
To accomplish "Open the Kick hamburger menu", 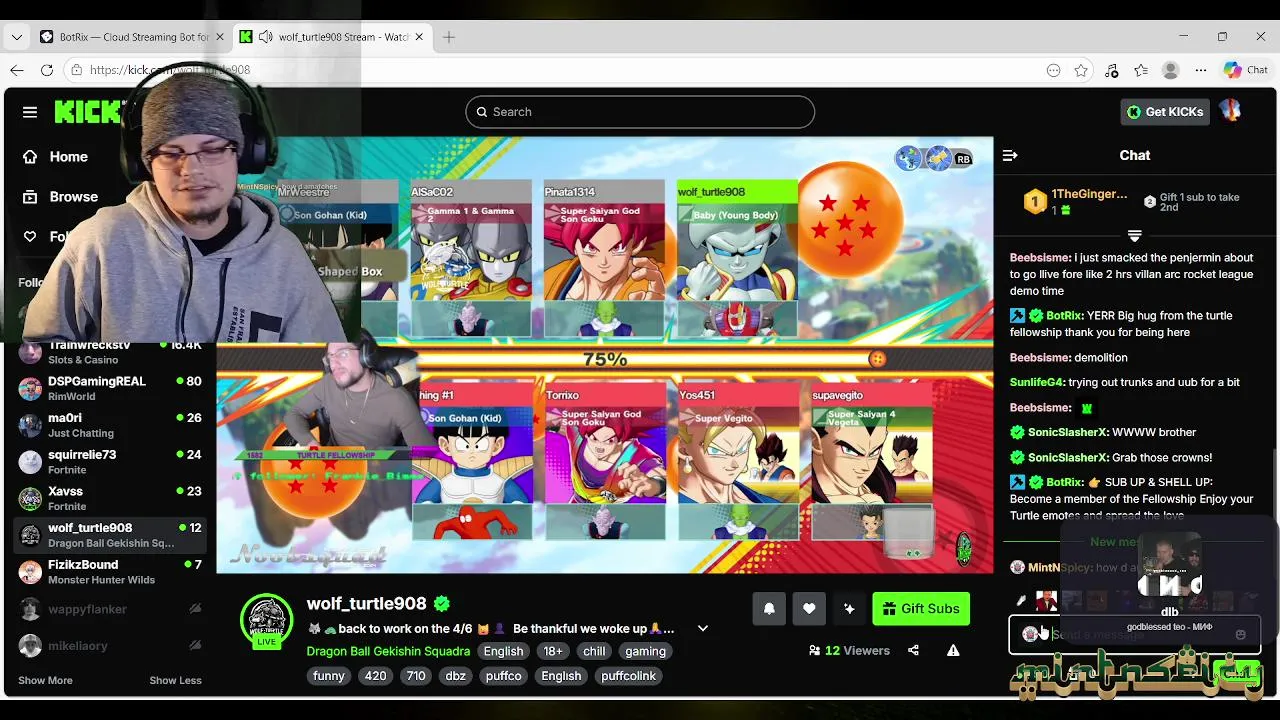I will tap(30, 112).
